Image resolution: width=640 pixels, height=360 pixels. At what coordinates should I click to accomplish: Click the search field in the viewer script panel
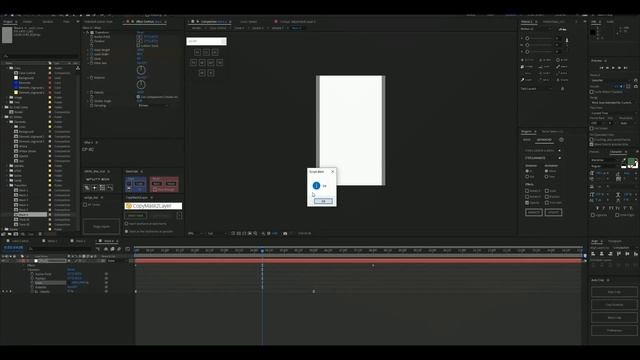point(206,41)
